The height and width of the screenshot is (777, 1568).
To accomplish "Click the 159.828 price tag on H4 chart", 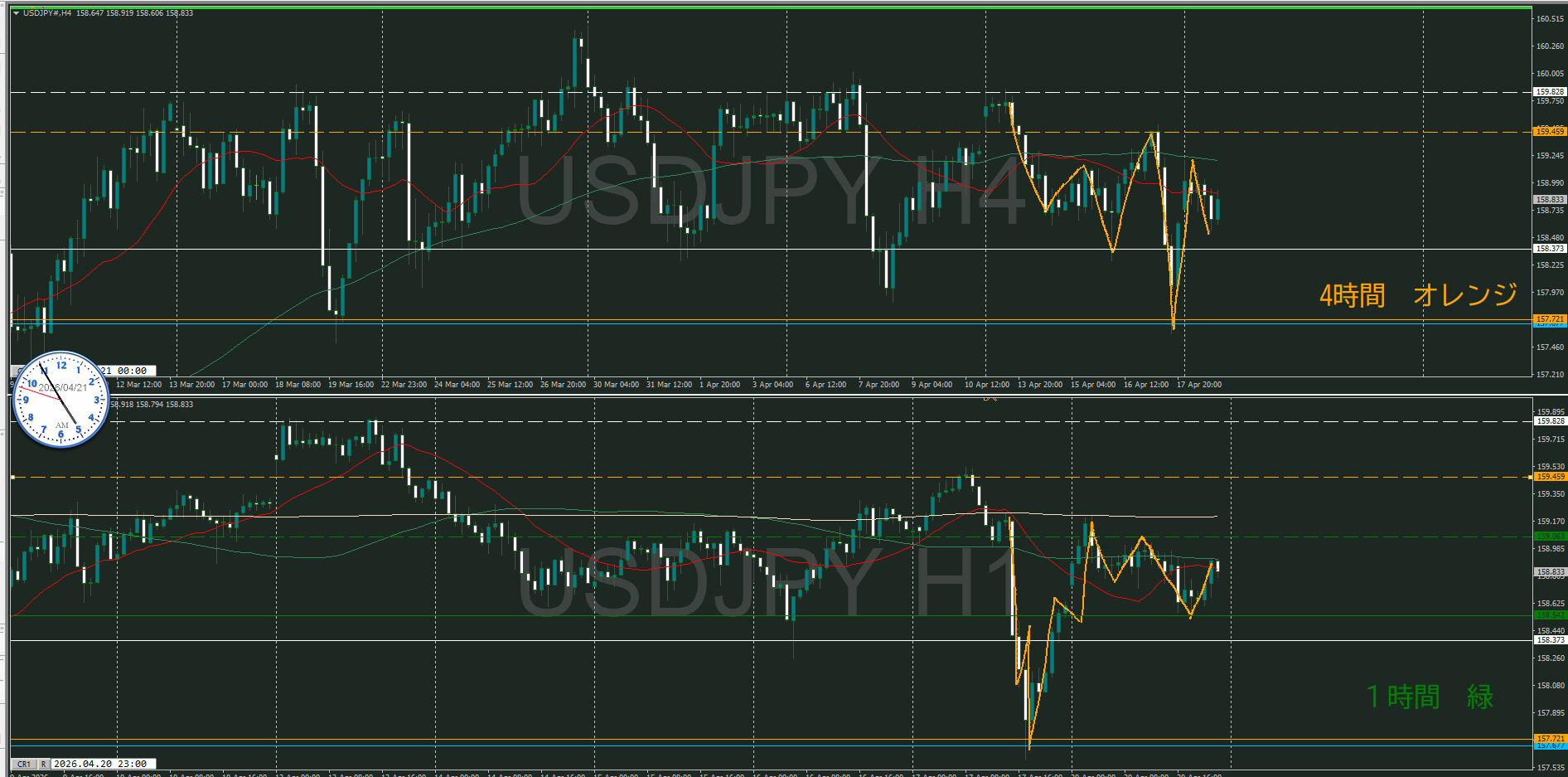I will click(1549, 92).
